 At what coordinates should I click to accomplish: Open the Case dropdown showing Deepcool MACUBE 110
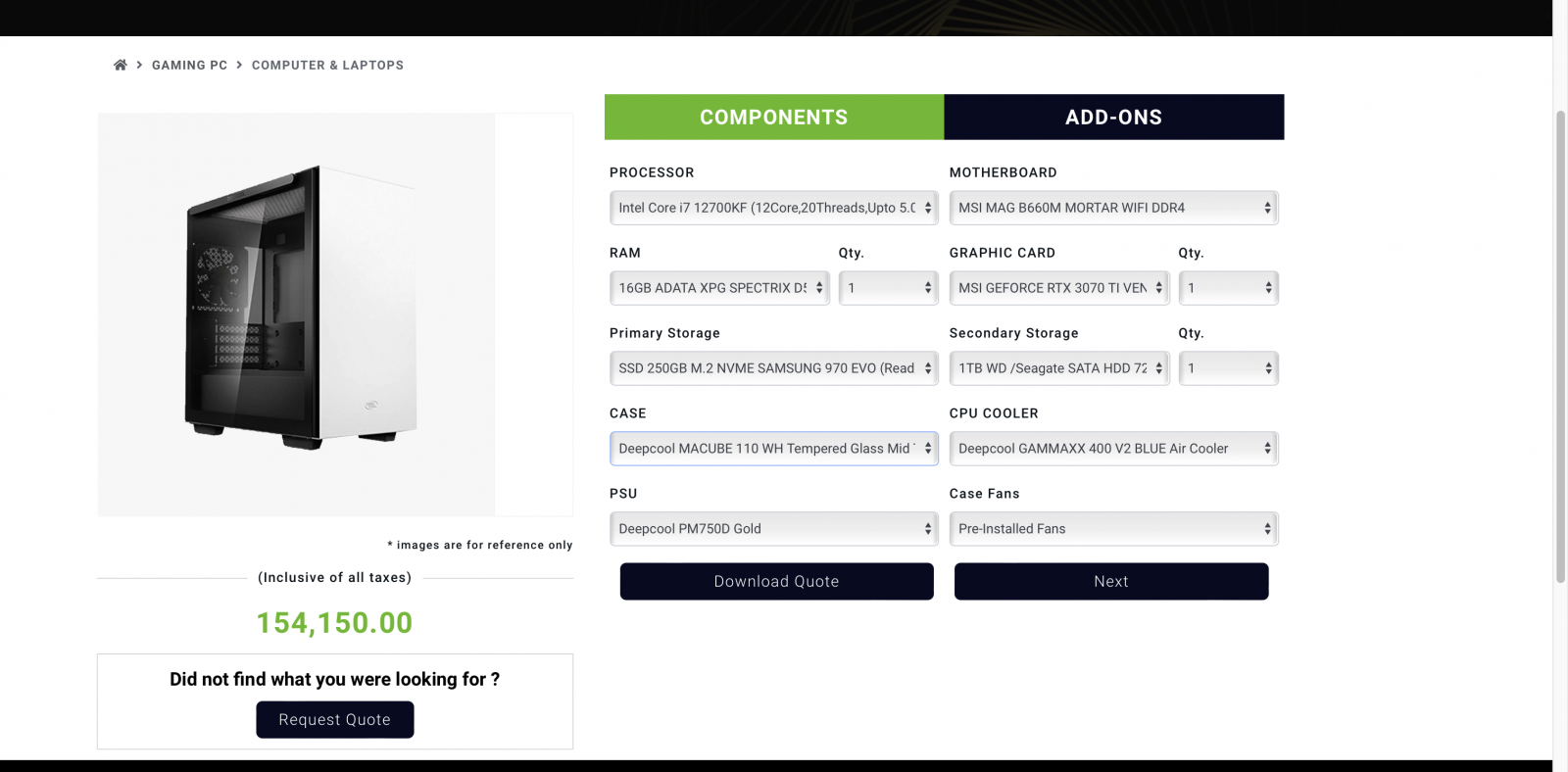[774, 449]
